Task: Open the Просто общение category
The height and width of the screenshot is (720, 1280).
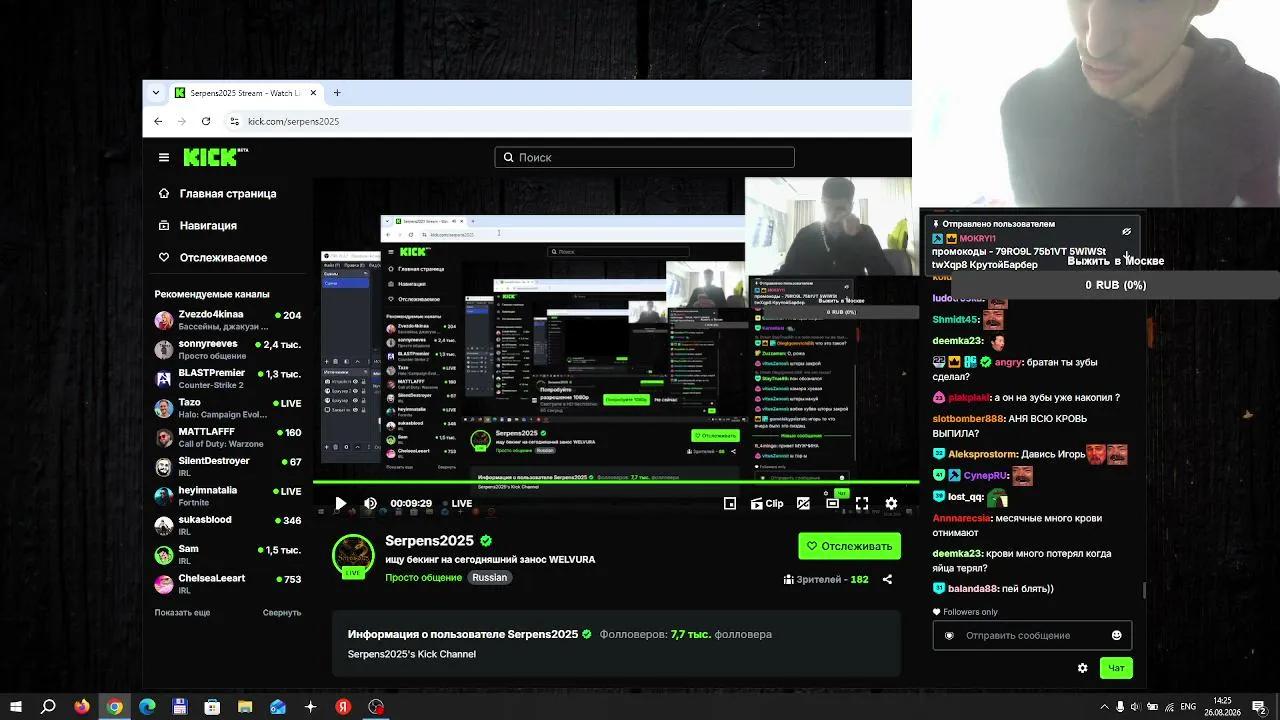Action: coord(423,578)
